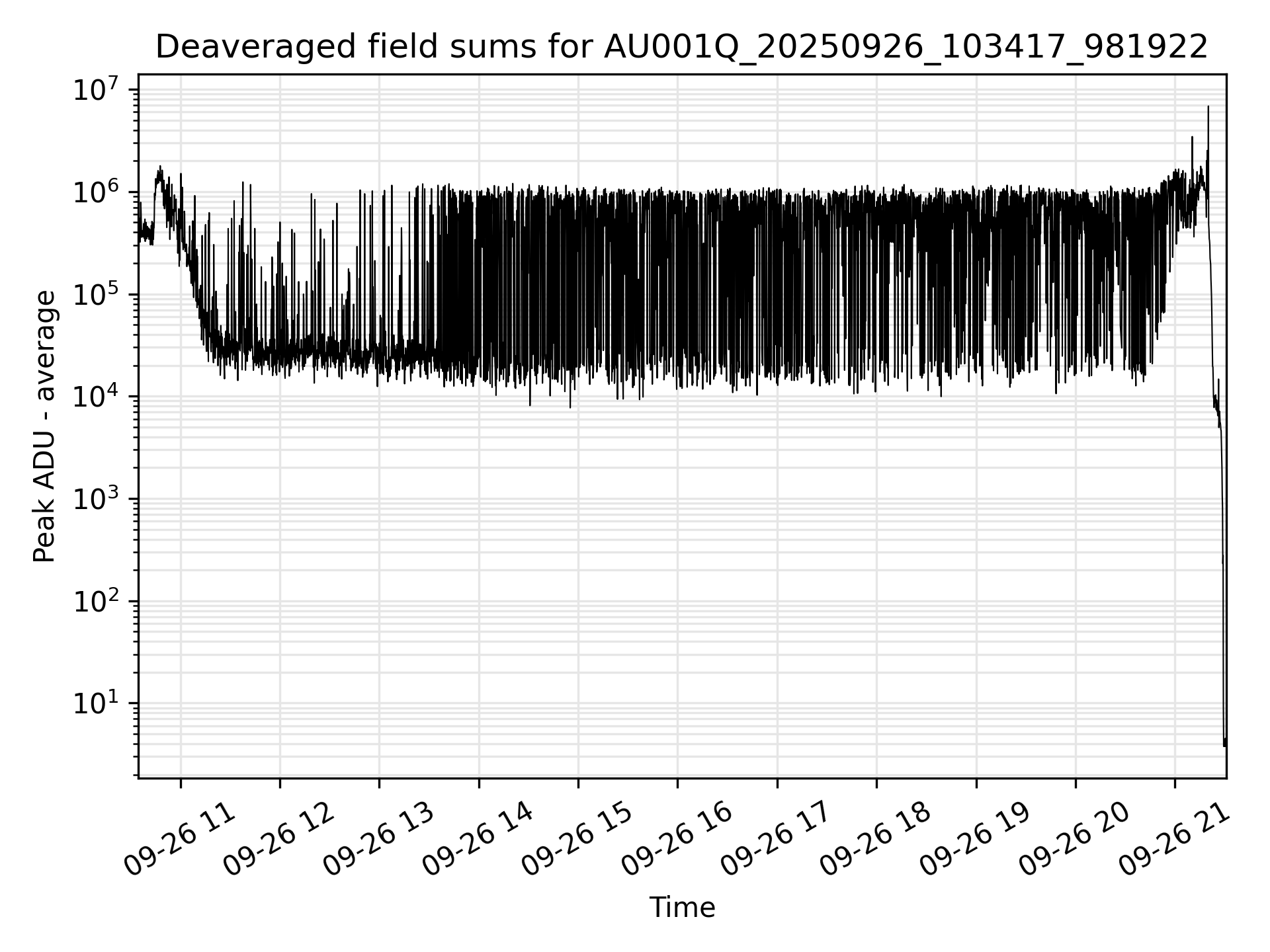This screenshot has height=952, width=1270.
Task: Click the 10^6 y-axis tick label
Action: click(x=96, y=192)
